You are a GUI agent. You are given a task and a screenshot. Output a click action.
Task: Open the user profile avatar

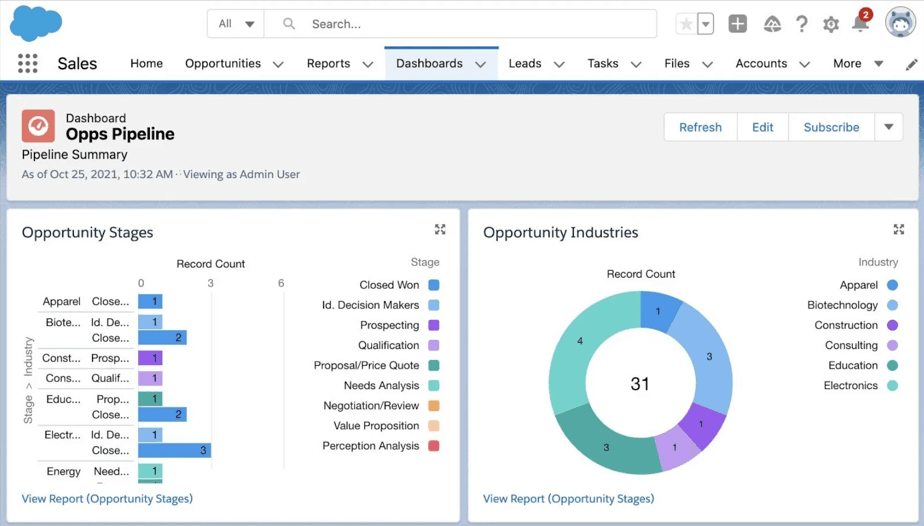point(900,22)
